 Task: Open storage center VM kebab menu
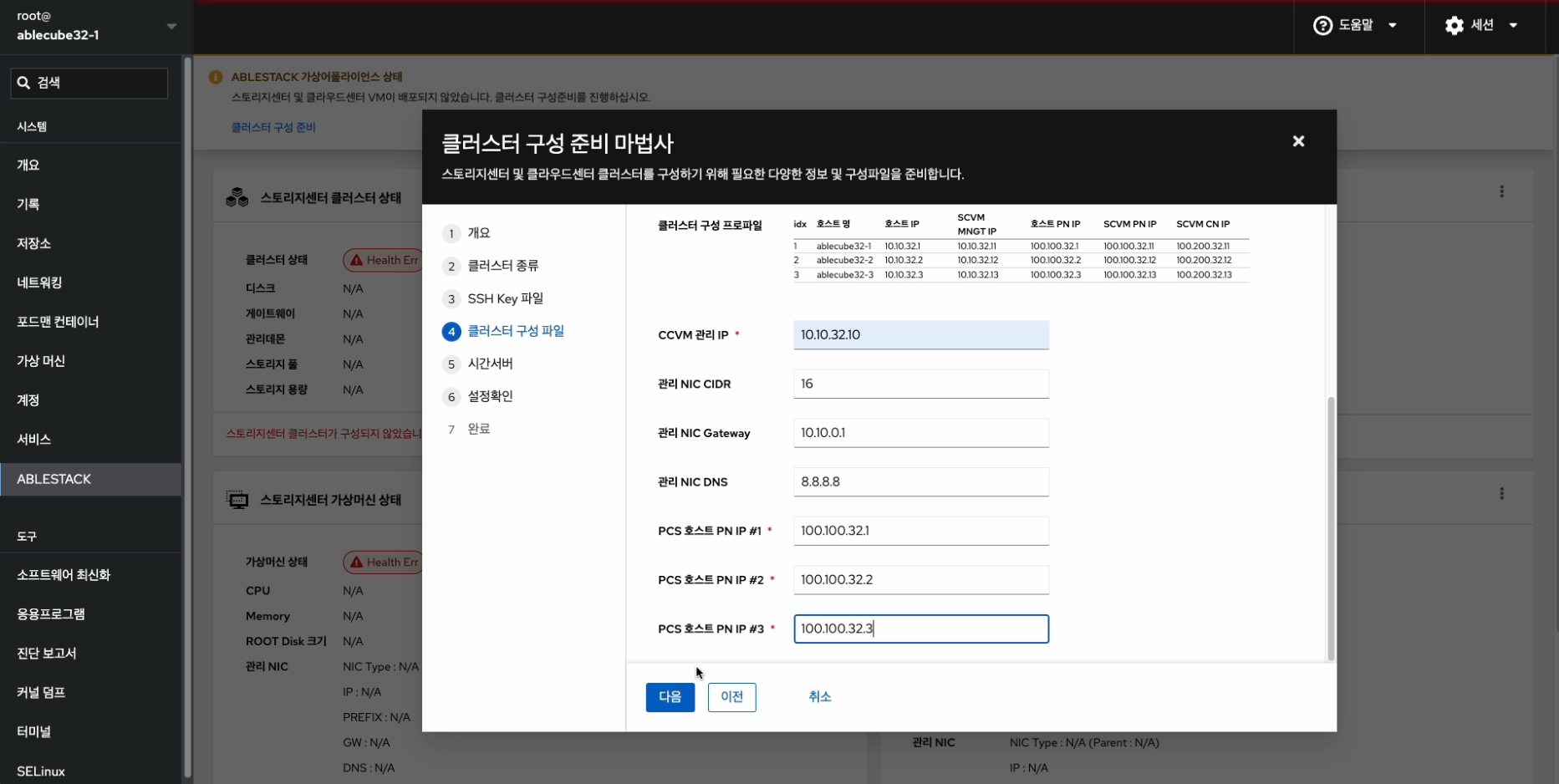(1501, 493)
